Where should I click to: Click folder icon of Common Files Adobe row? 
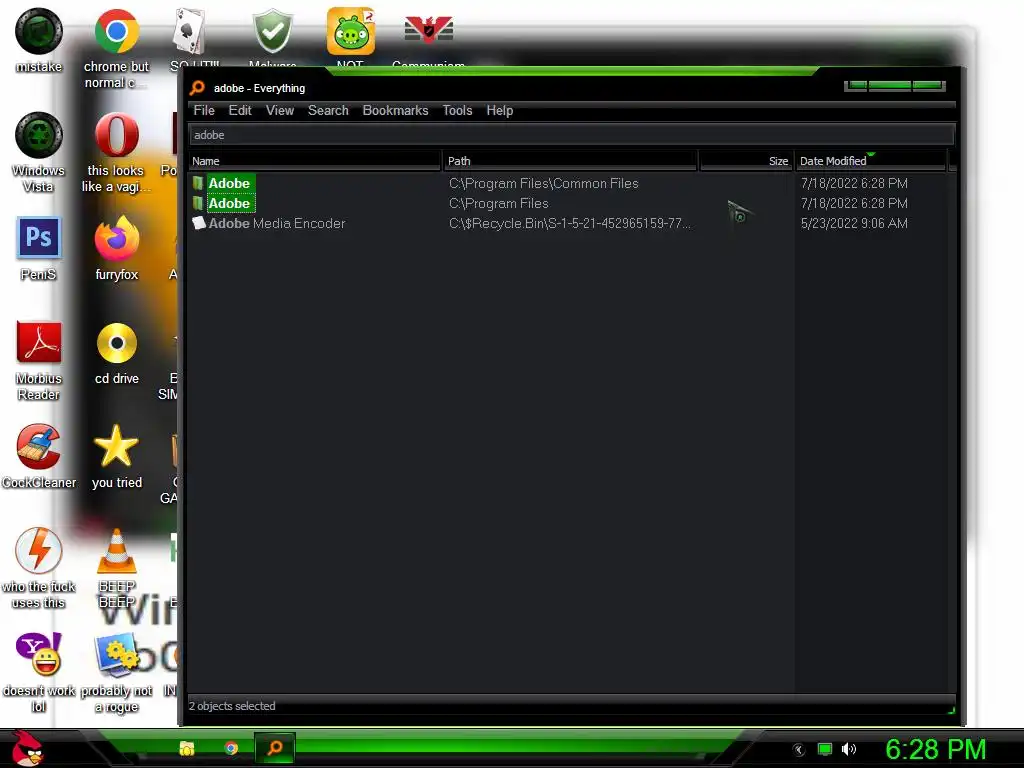point(198,183)
